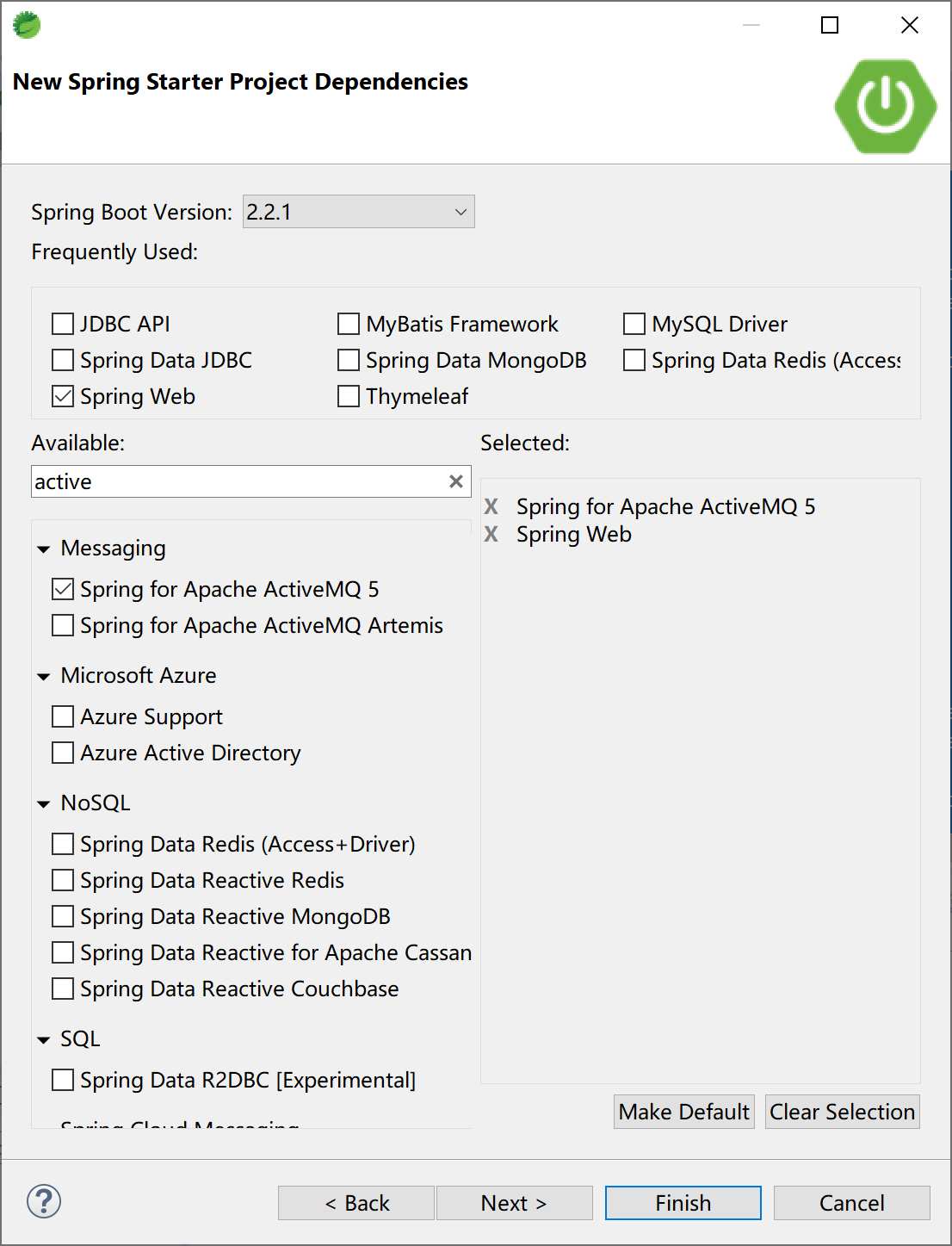Click the 'Selected:' label
The width and height of the screenshot is (952, 1246).
pos(525,443)
